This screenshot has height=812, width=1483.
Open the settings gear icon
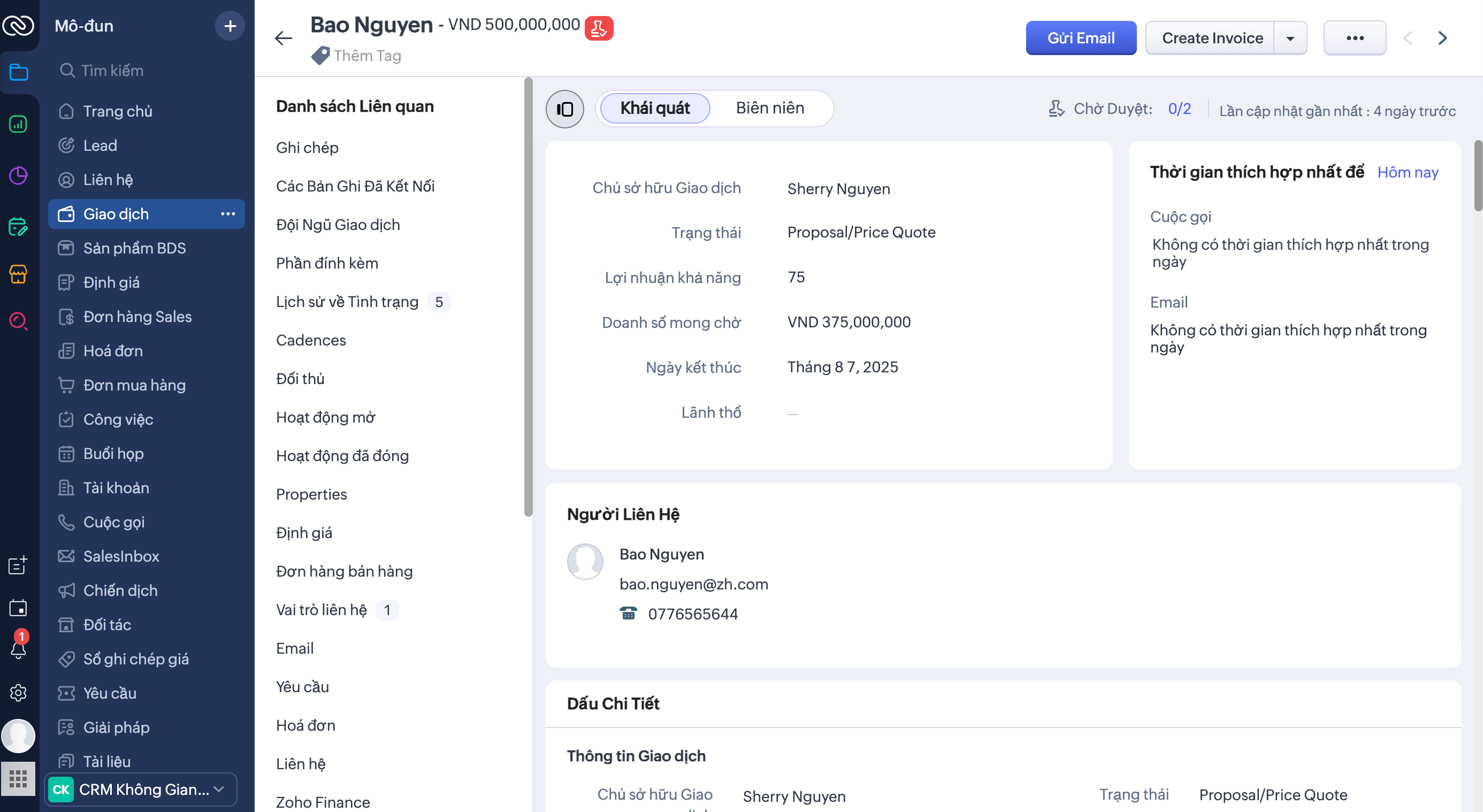(18, 693)
